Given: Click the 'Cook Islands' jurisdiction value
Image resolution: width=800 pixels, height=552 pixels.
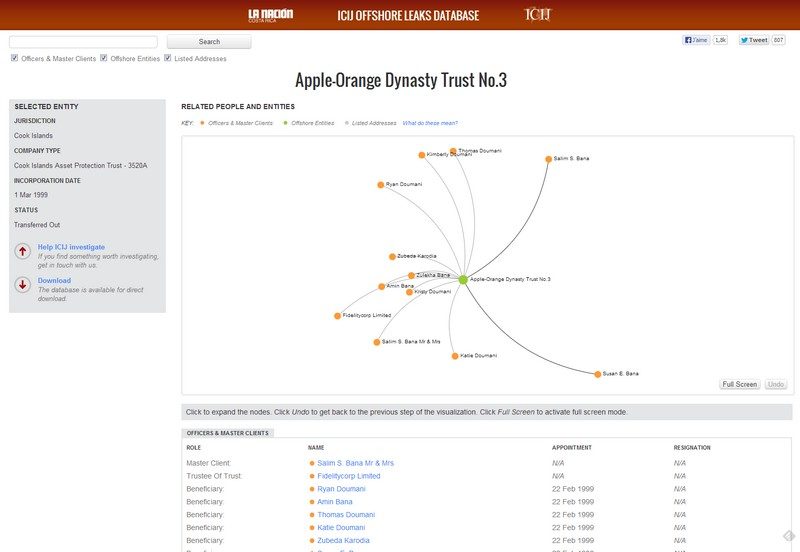Looking at the screenshot, I should click(33, 136).
